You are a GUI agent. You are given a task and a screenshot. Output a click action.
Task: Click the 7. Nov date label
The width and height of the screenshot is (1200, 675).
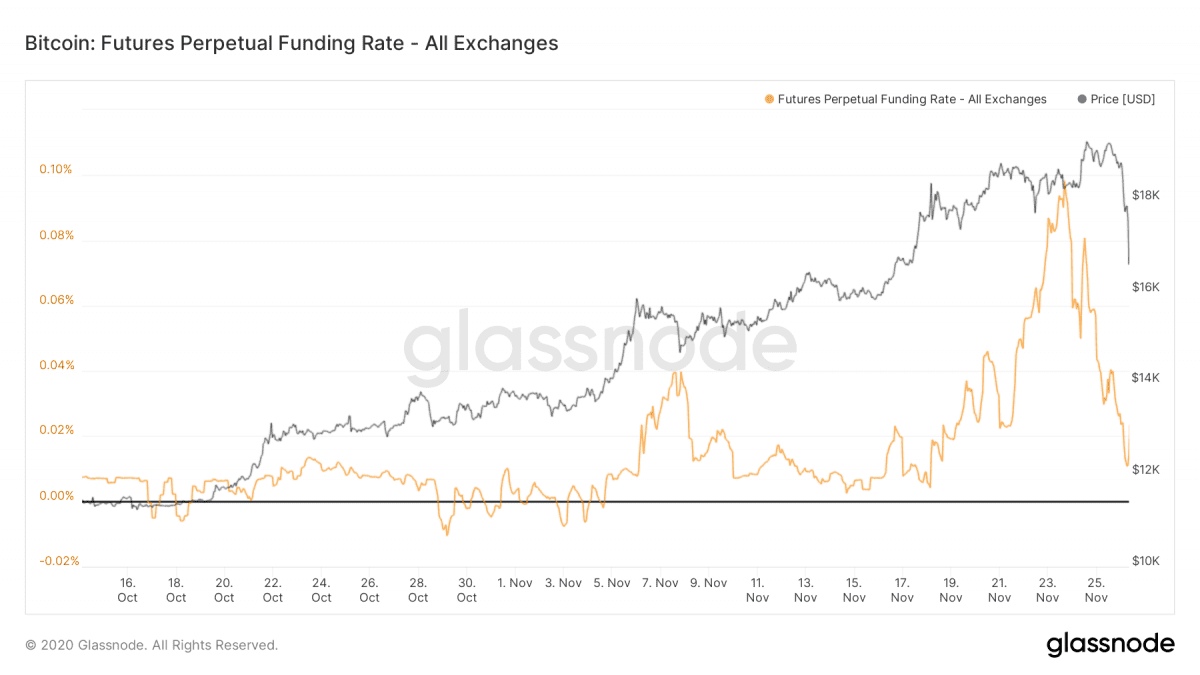tap(660, 582)
